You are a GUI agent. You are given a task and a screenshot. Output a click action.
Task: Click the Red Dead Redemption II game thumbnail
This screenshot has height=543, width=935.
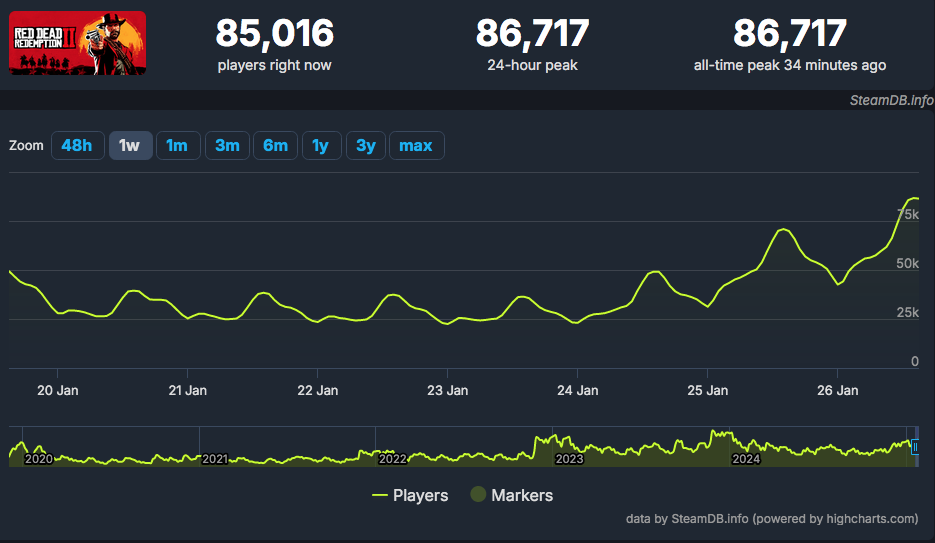[x=78, y=43]
